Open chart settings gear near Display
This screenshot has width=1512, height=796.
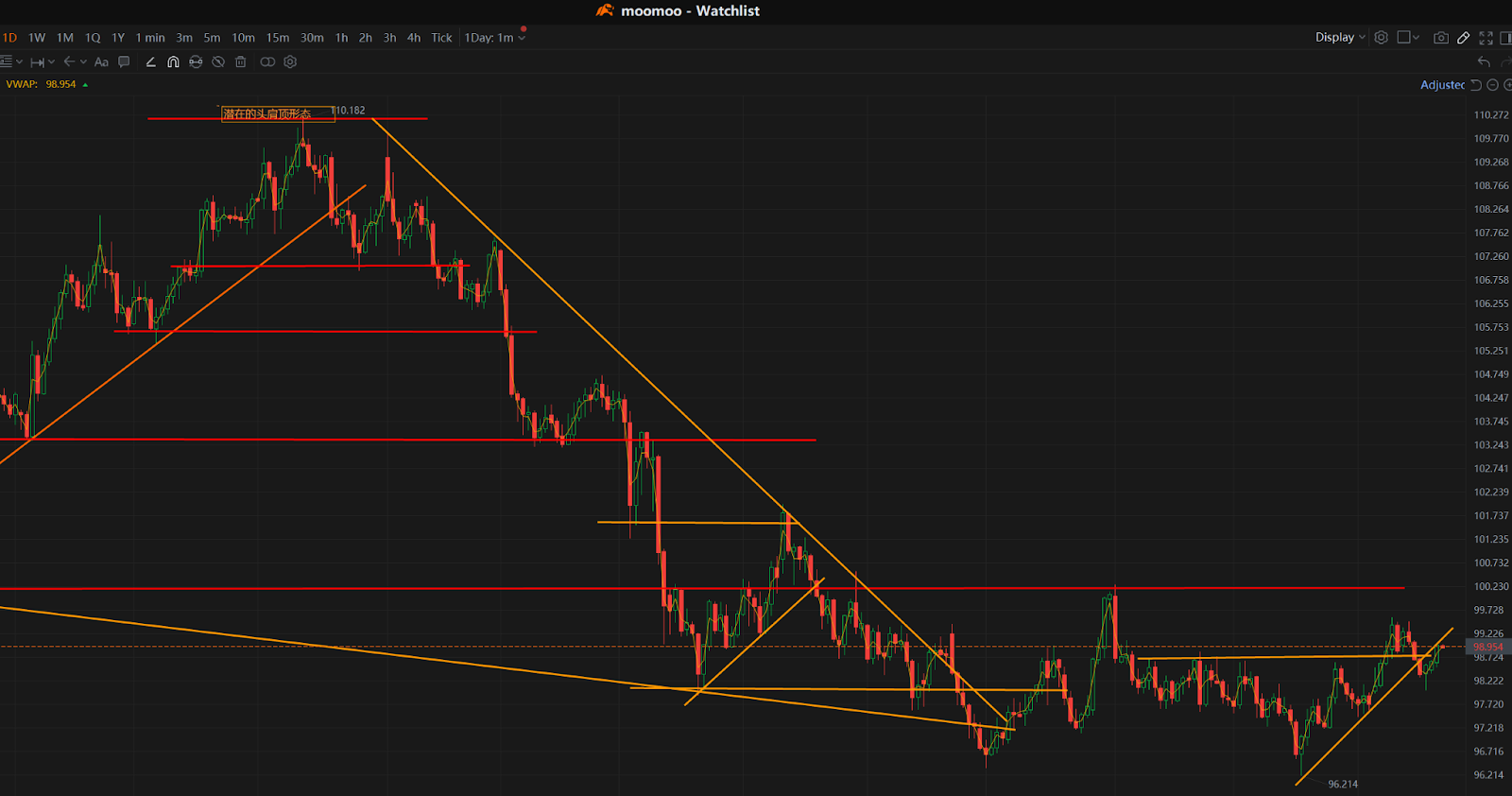pos(1381,38)
